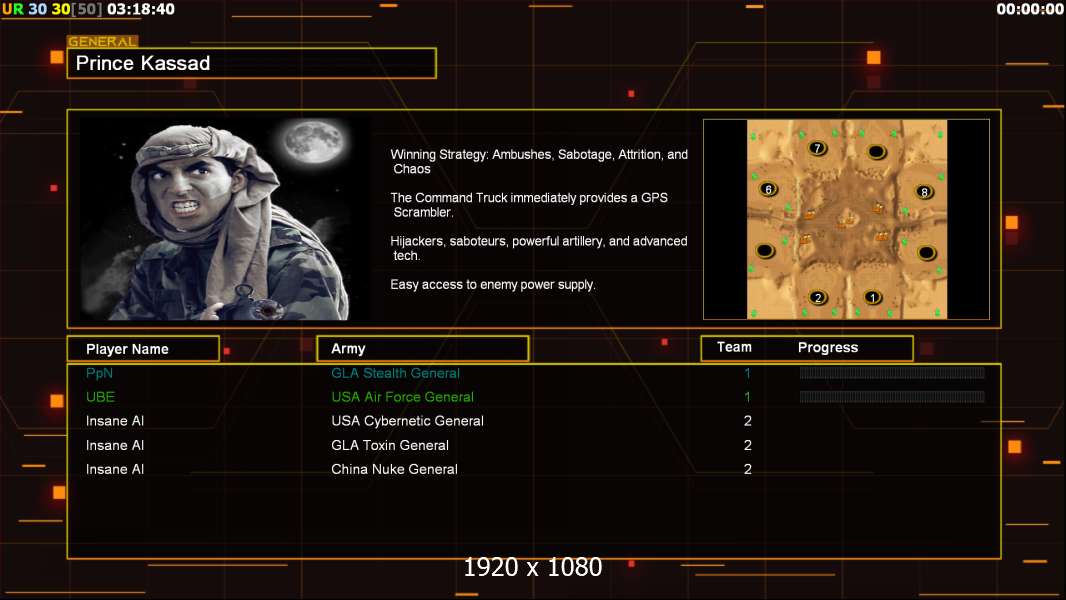Select the empty start slot right of position 7
Viewport: 1066px width, 600px height.
coord(876,151)
